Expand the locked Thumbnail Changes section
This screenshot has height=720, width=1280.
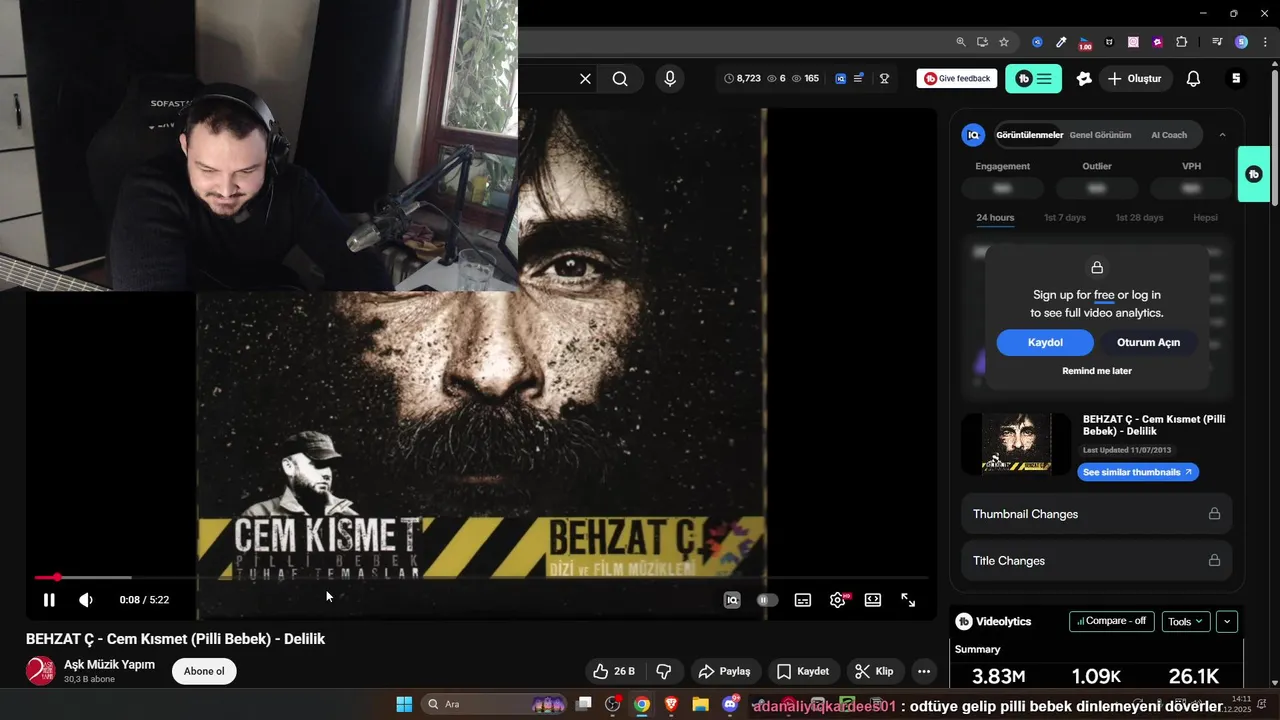[x=1096, y=514]
